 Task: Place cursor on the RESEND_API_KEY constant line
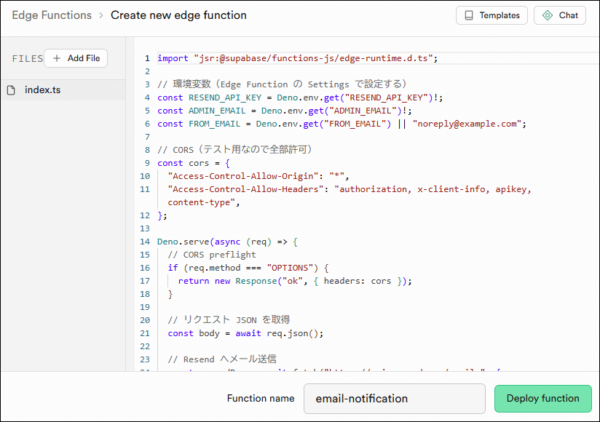pos(300,98)
